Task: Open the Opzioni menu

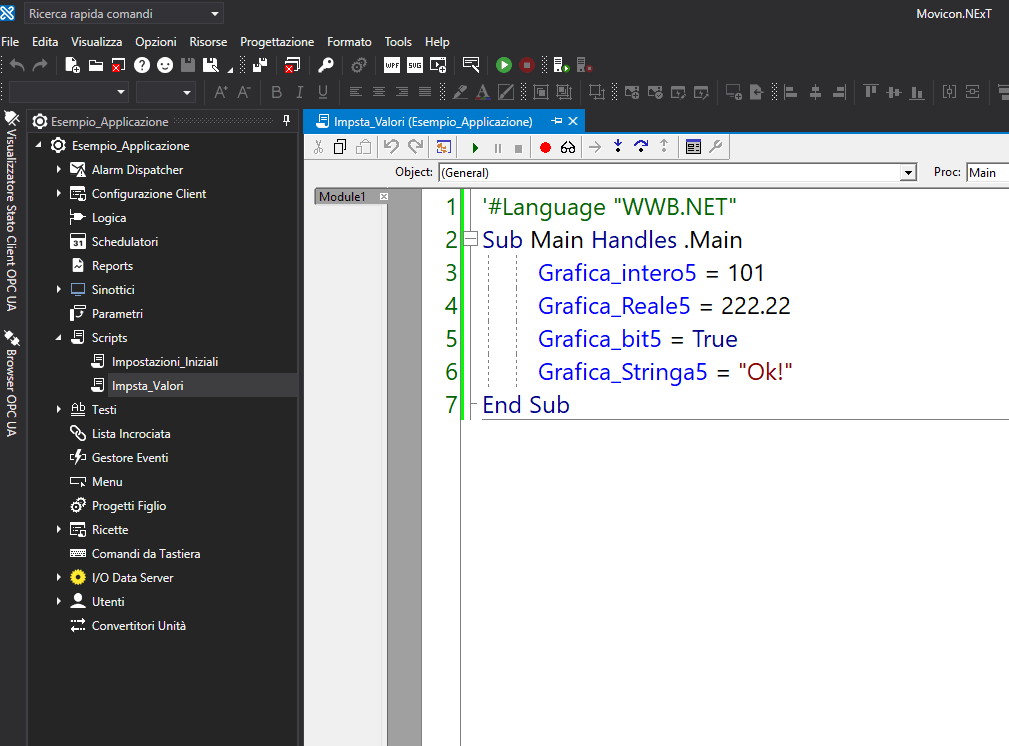Action: pyautogui.click(x=156, y=42)
